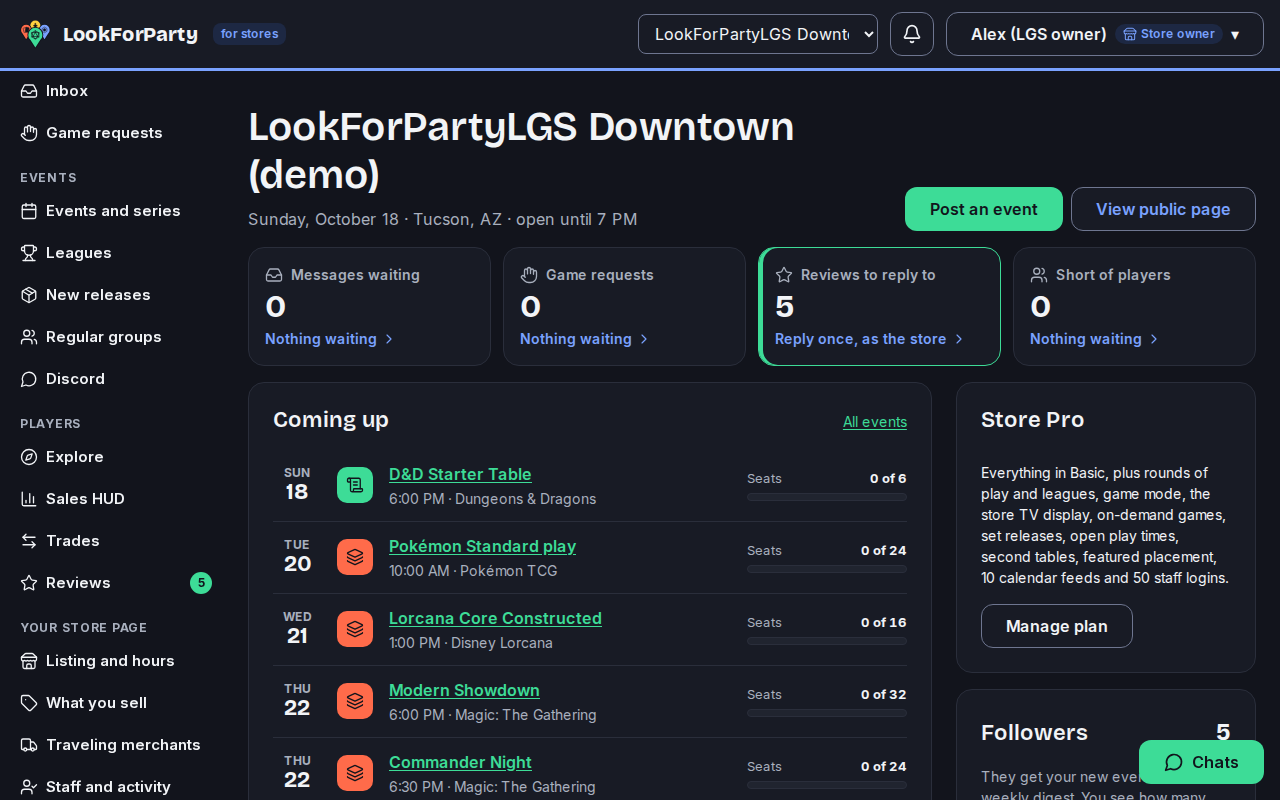Click the Manage plan button
1280x800 pixels.
[1057, 626]
